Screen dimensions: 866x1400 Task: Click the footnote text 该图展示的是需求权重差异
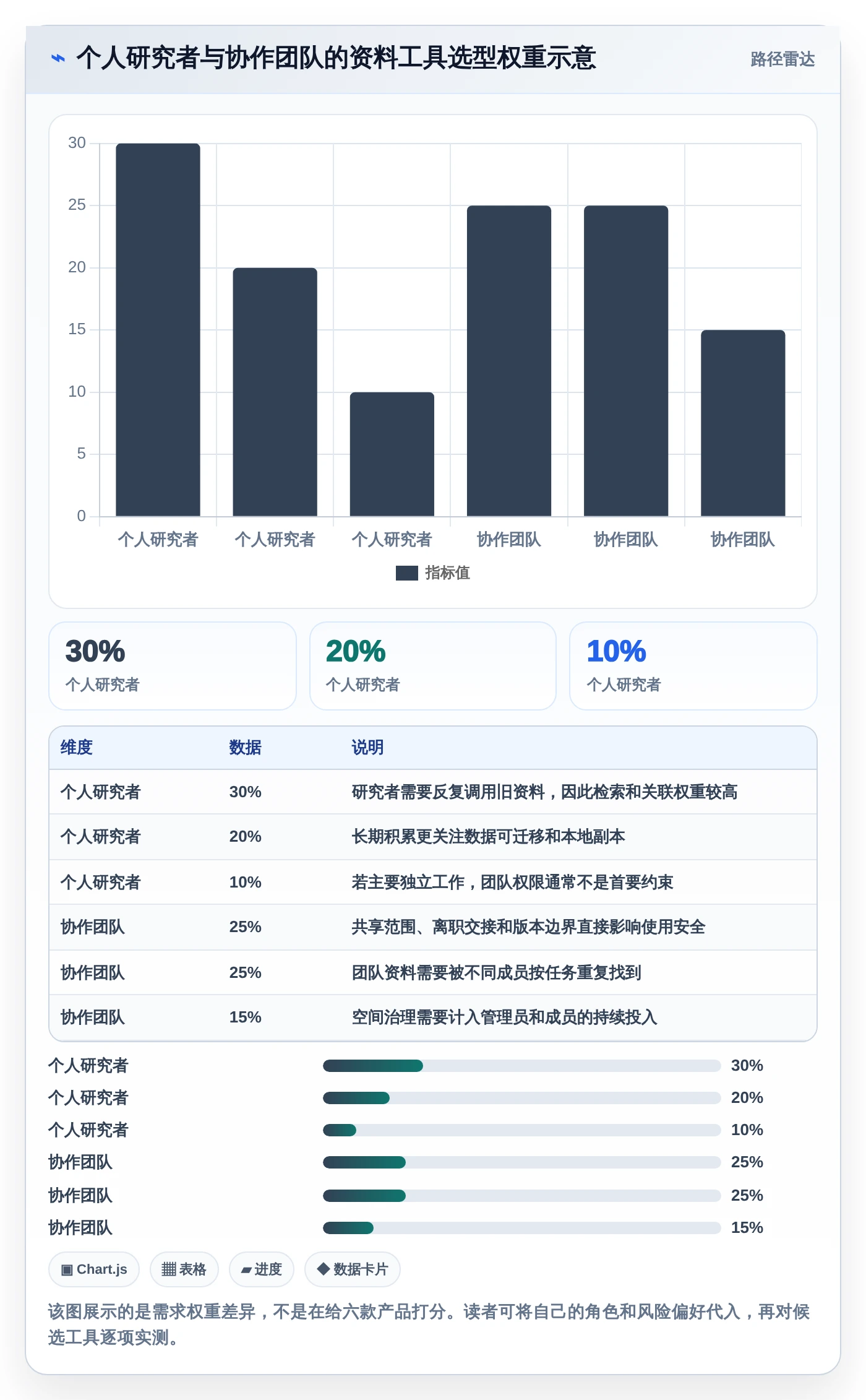(152, 1312)
